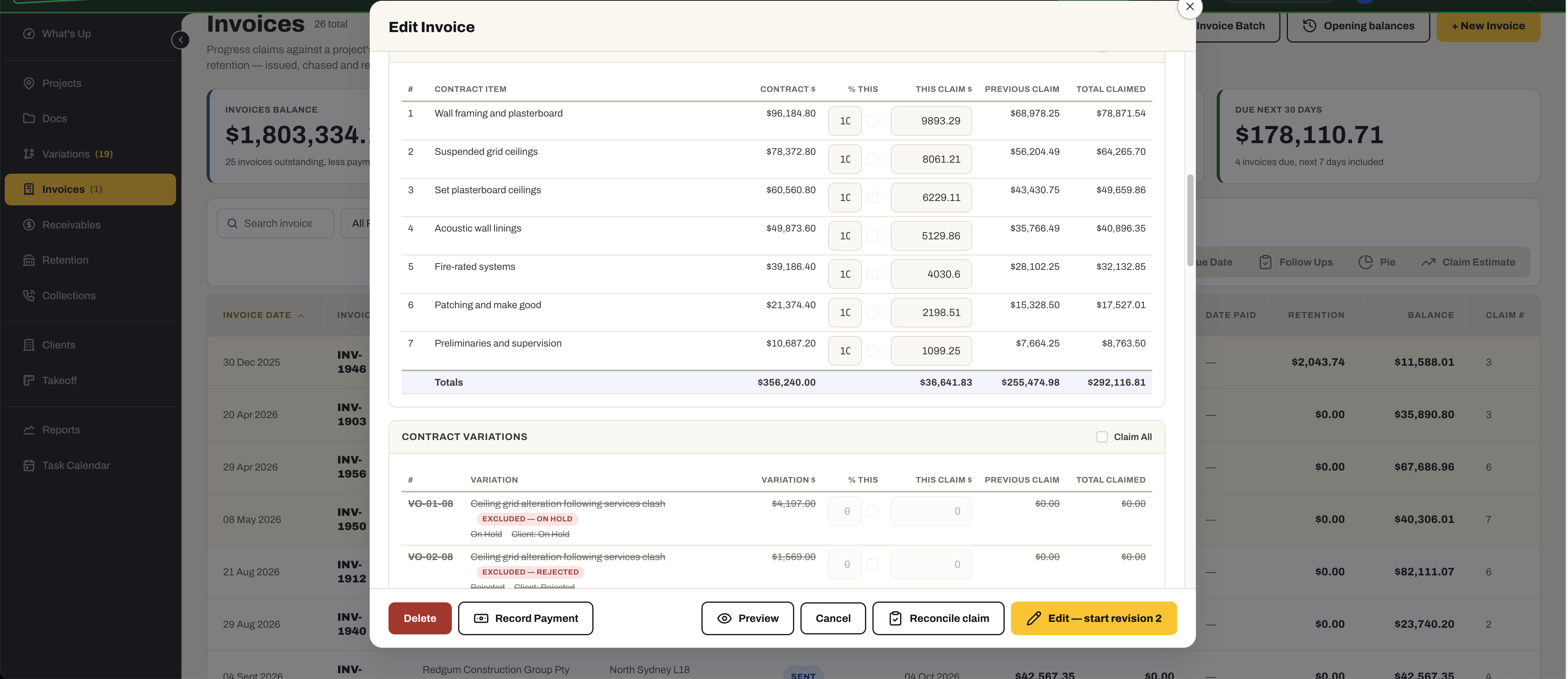The image size is (1568, 679).
Task: Tick the checkbox for Acoustic wall linings
Action: pos(872,236)
